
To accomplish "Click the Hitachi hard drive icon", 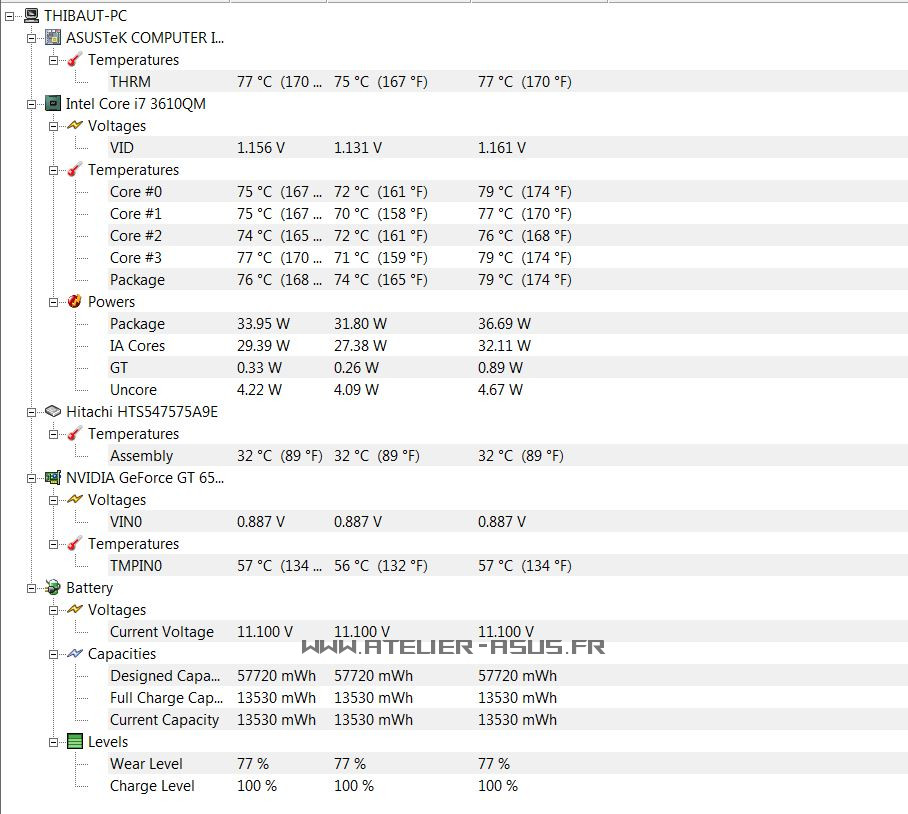I will click(x=53, y=412).
